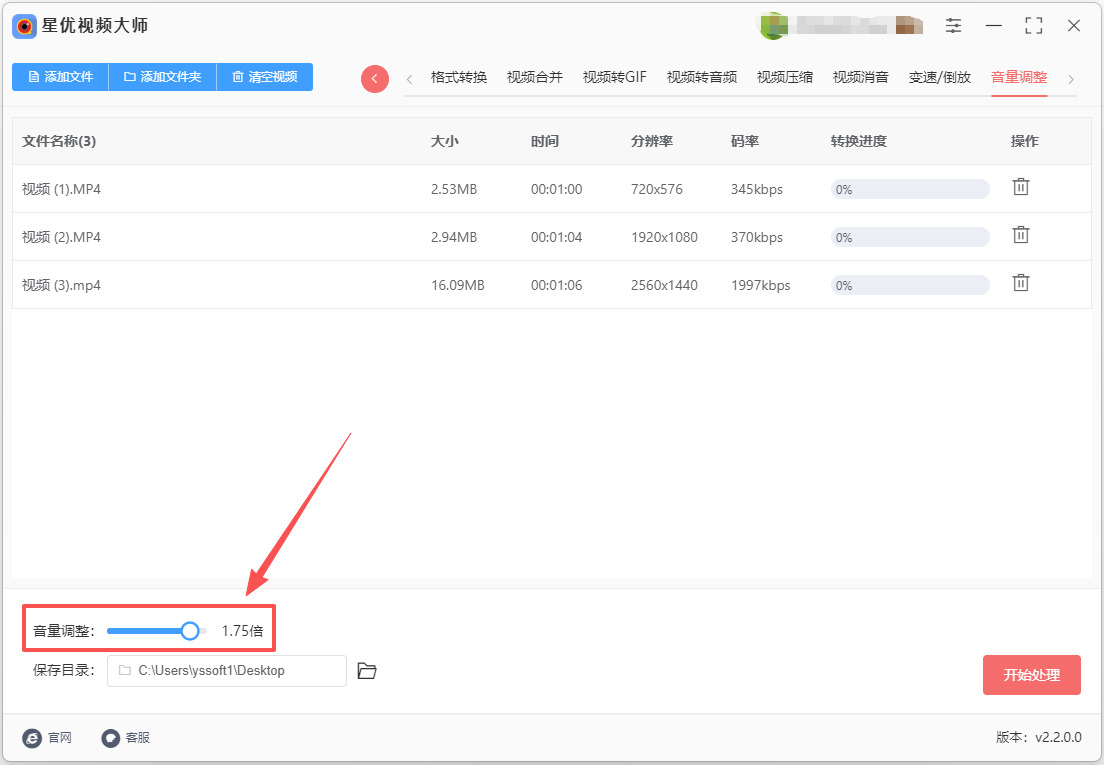Click the 2.53MB size value

pos(454,189)
